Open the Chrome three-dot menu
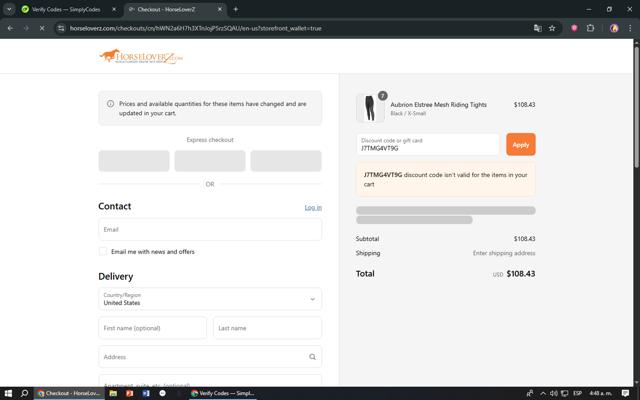 [630, 28]
